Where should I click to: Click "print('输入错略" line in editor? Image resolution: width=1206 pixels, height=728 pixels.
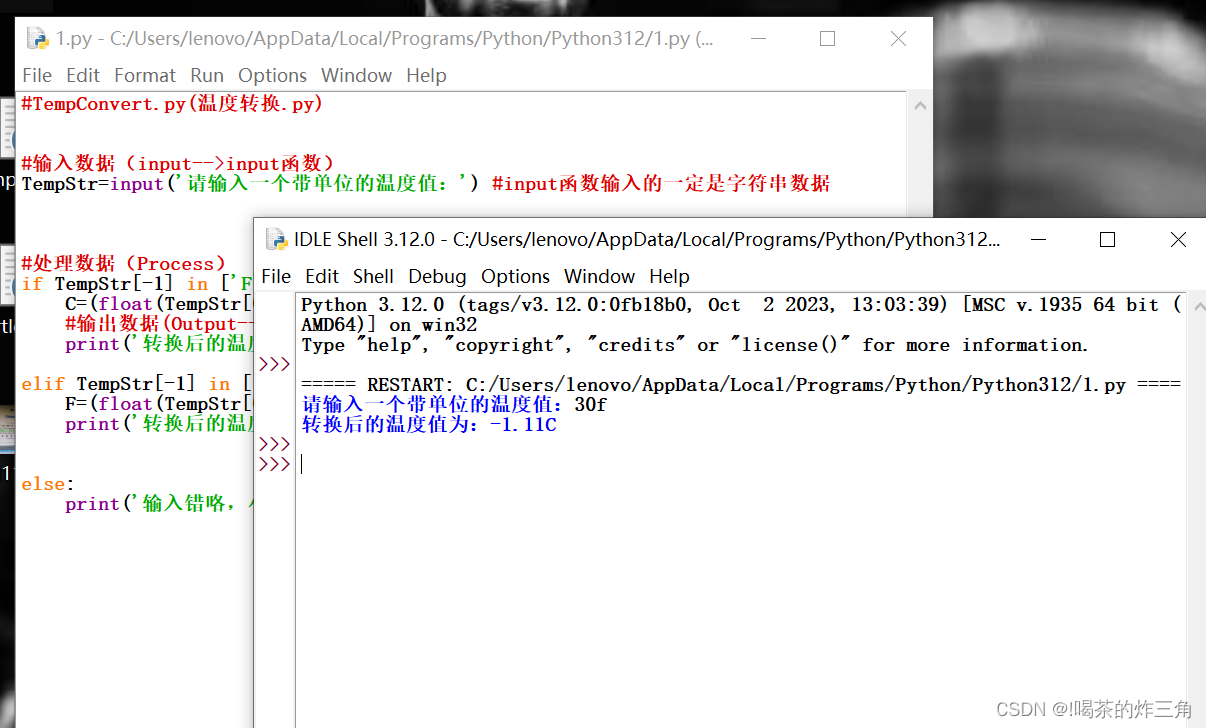159,504
